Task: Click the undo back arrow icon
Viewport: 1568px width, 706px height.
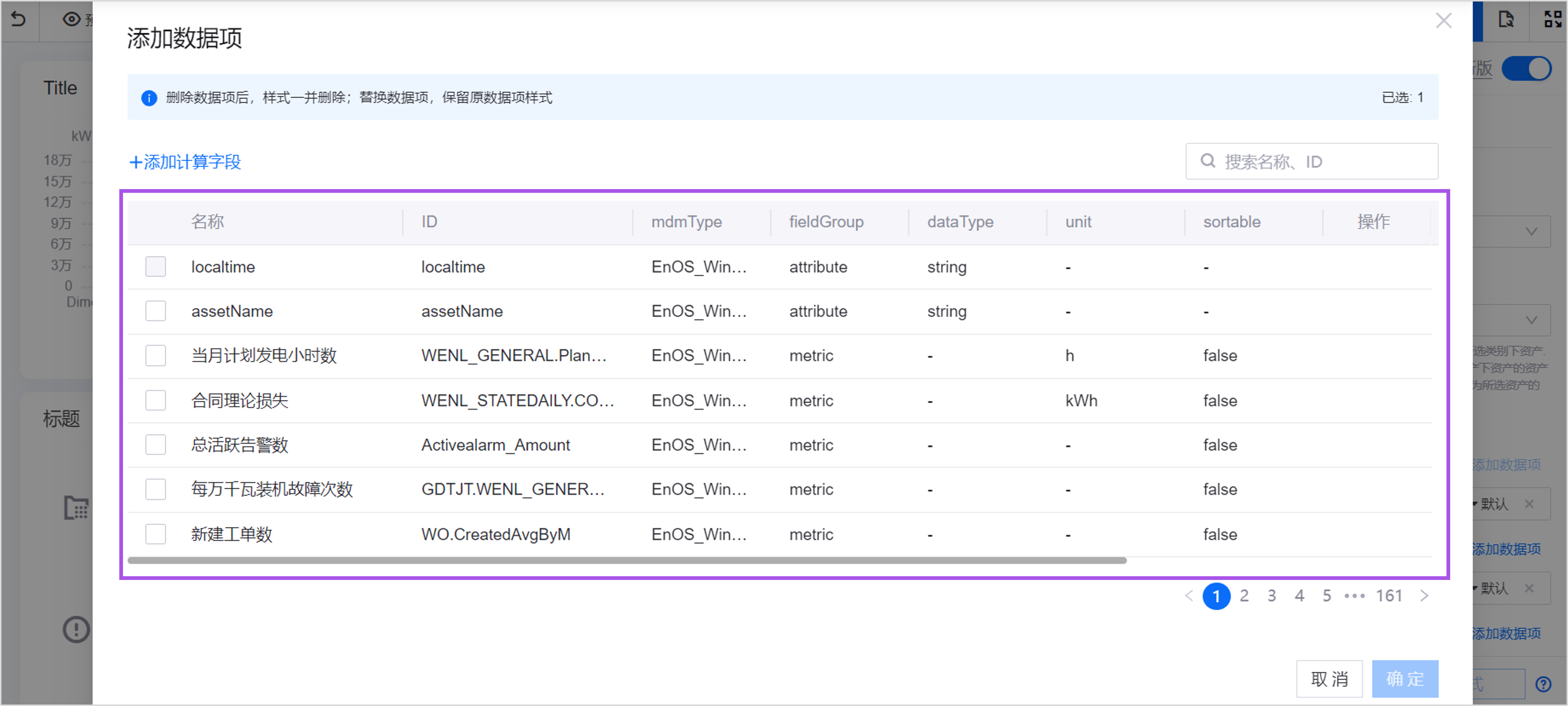Action: click(18, 19)
